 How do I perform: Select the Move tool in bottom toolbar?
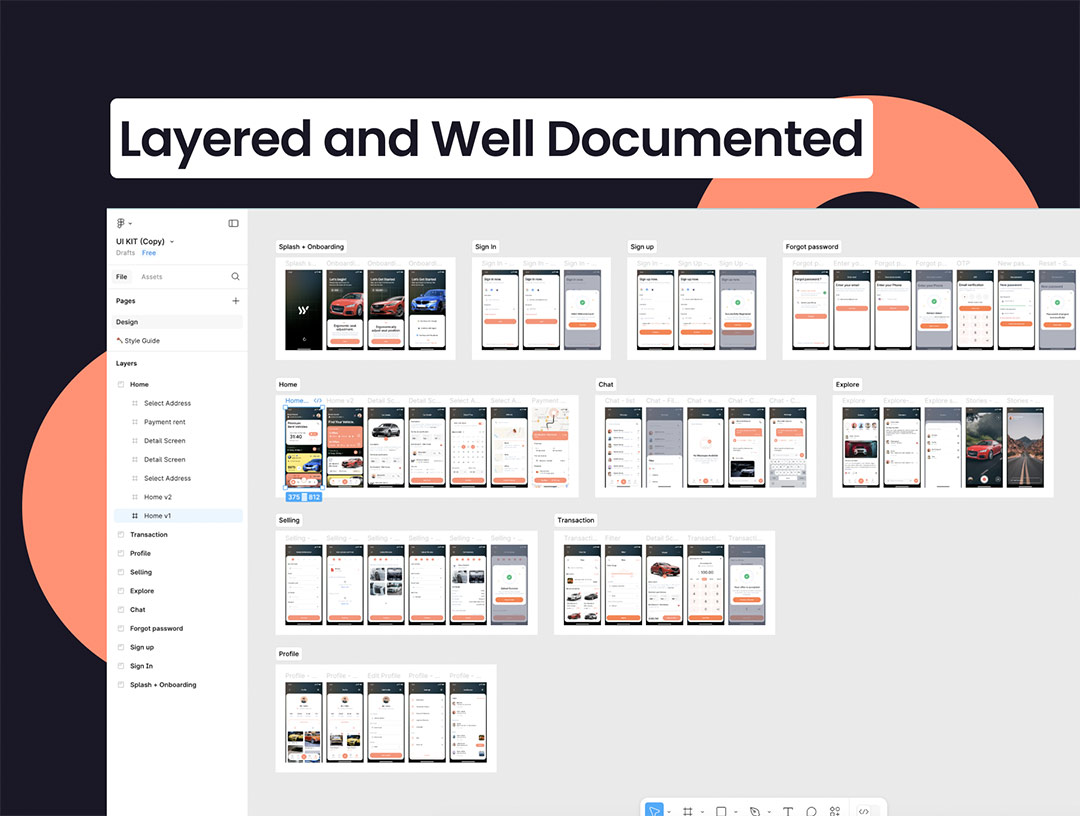(654, 810)
